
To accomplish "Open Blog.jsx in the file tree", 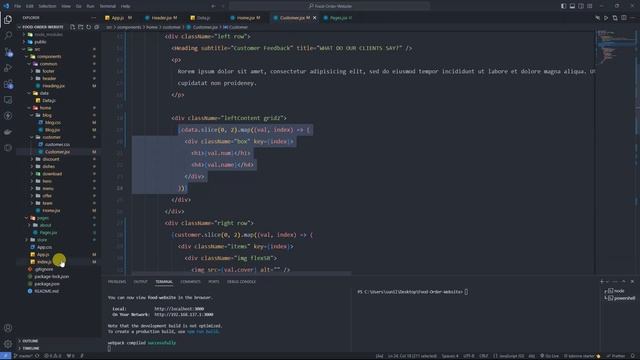I will [52, 130].
